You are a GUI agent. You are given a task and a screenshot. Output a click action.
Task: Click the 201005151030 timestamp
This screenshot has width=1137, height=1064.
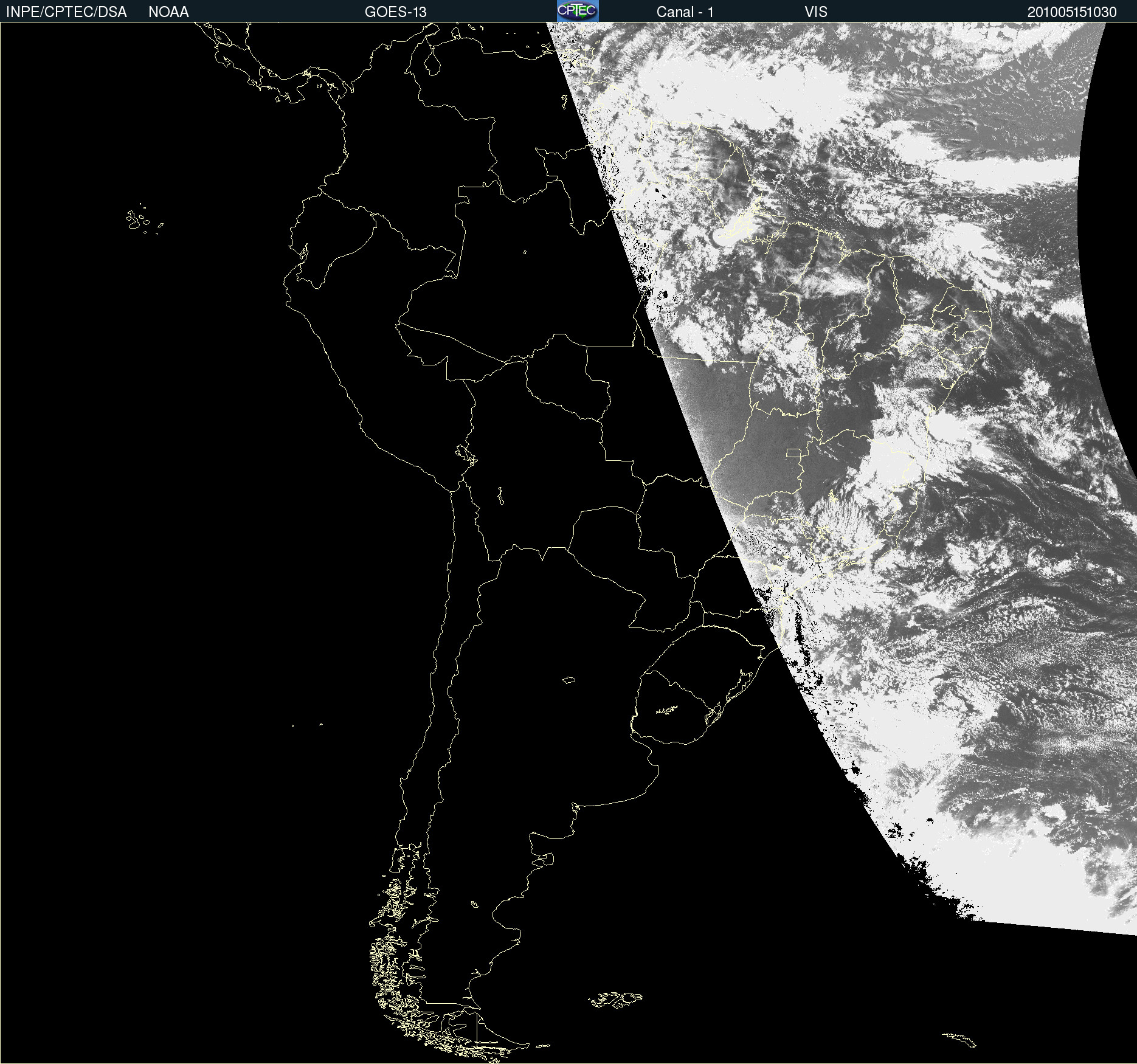coord(1072,12)
